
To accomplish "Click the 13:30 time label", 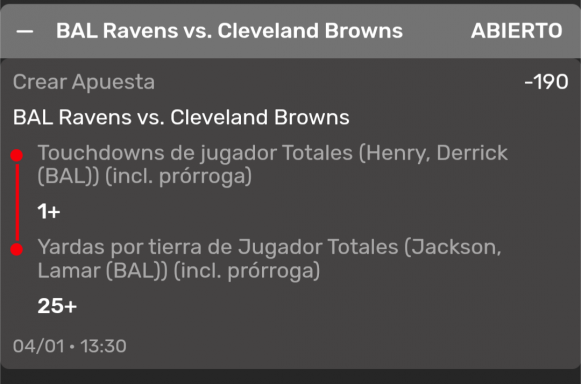I will click(x=103, y=346).
